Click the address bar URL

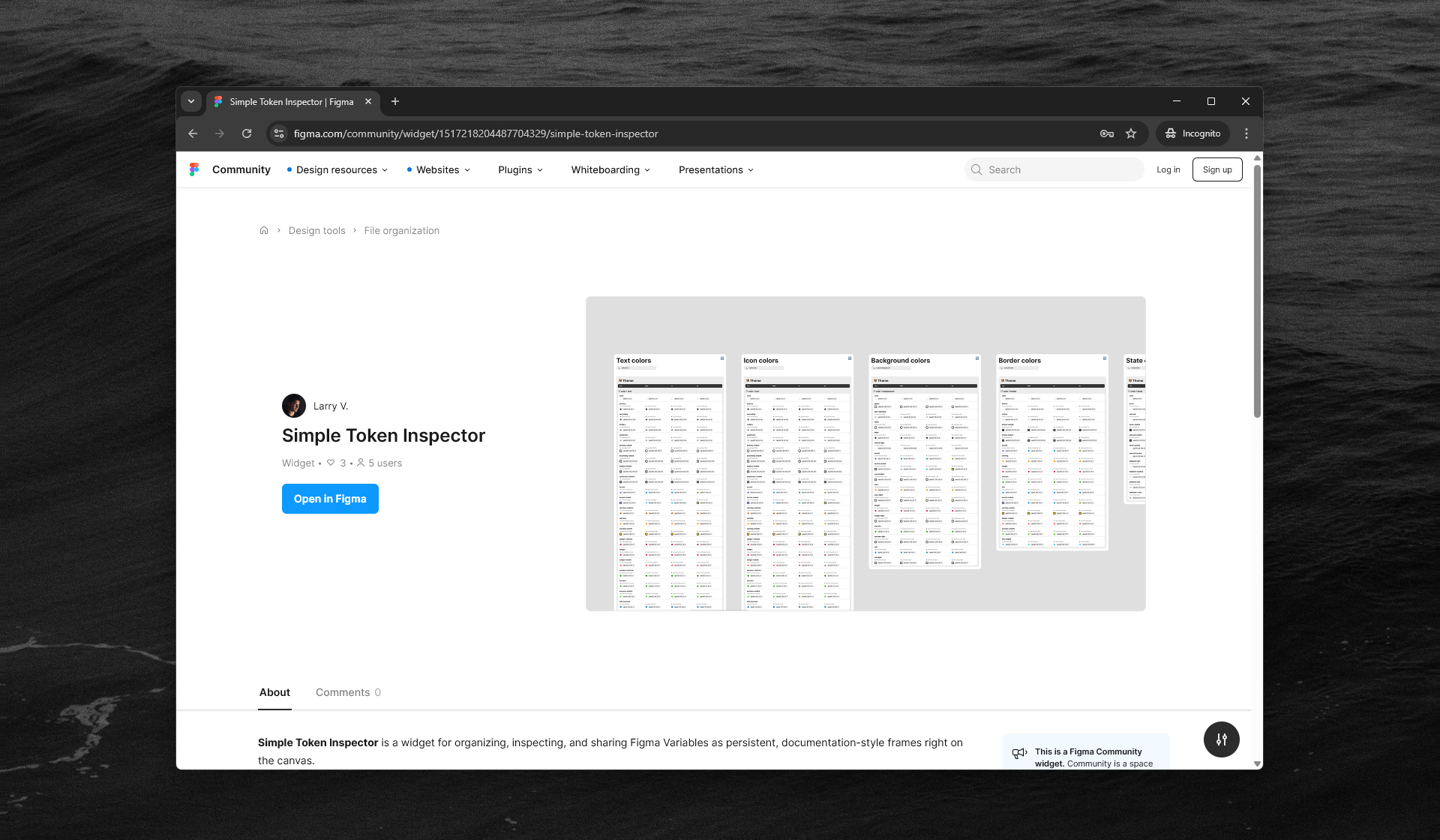pyautogui.click(x=475, y=133)
